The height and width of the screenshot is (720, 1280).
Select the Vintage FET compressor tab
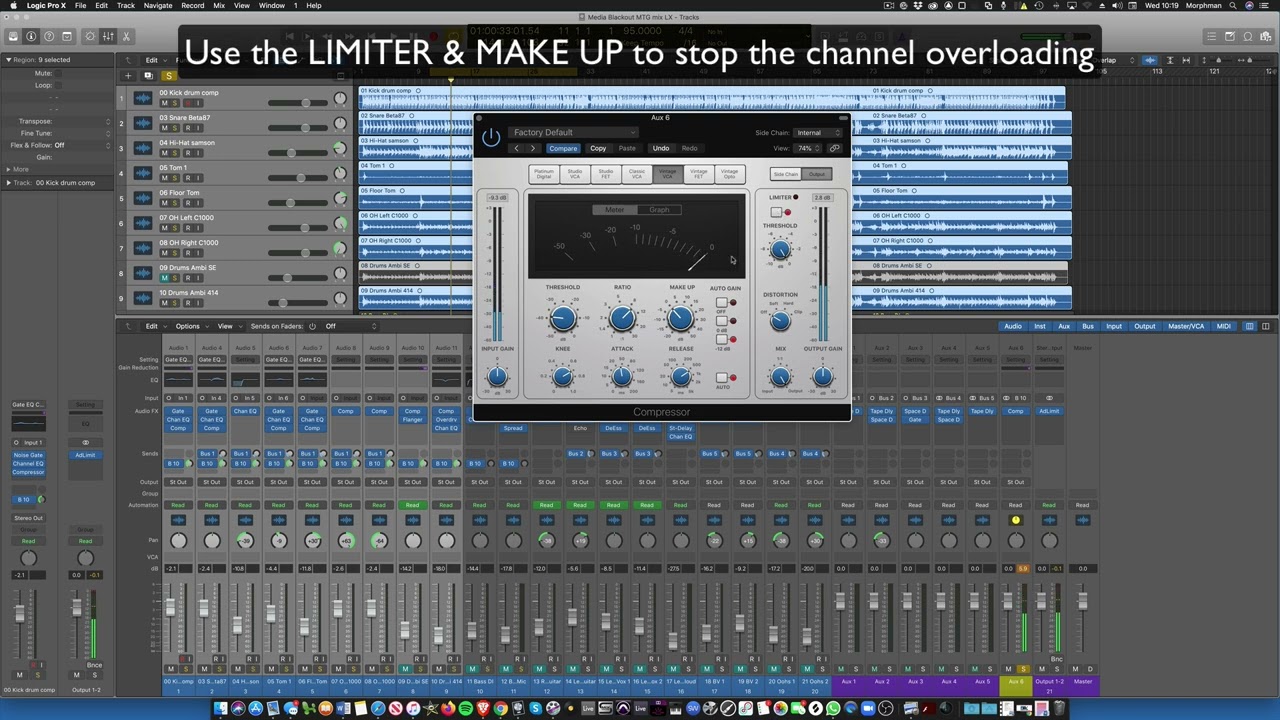click(698, 174)
